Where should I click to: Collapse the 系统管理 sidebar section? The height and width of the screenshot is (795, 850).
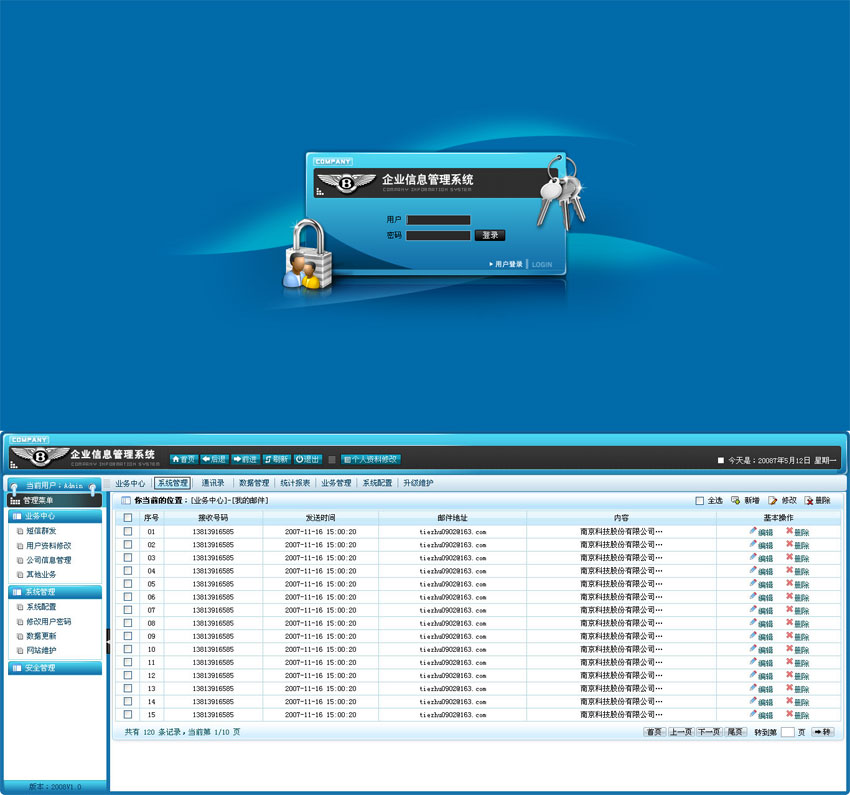[x=55, y=592]
